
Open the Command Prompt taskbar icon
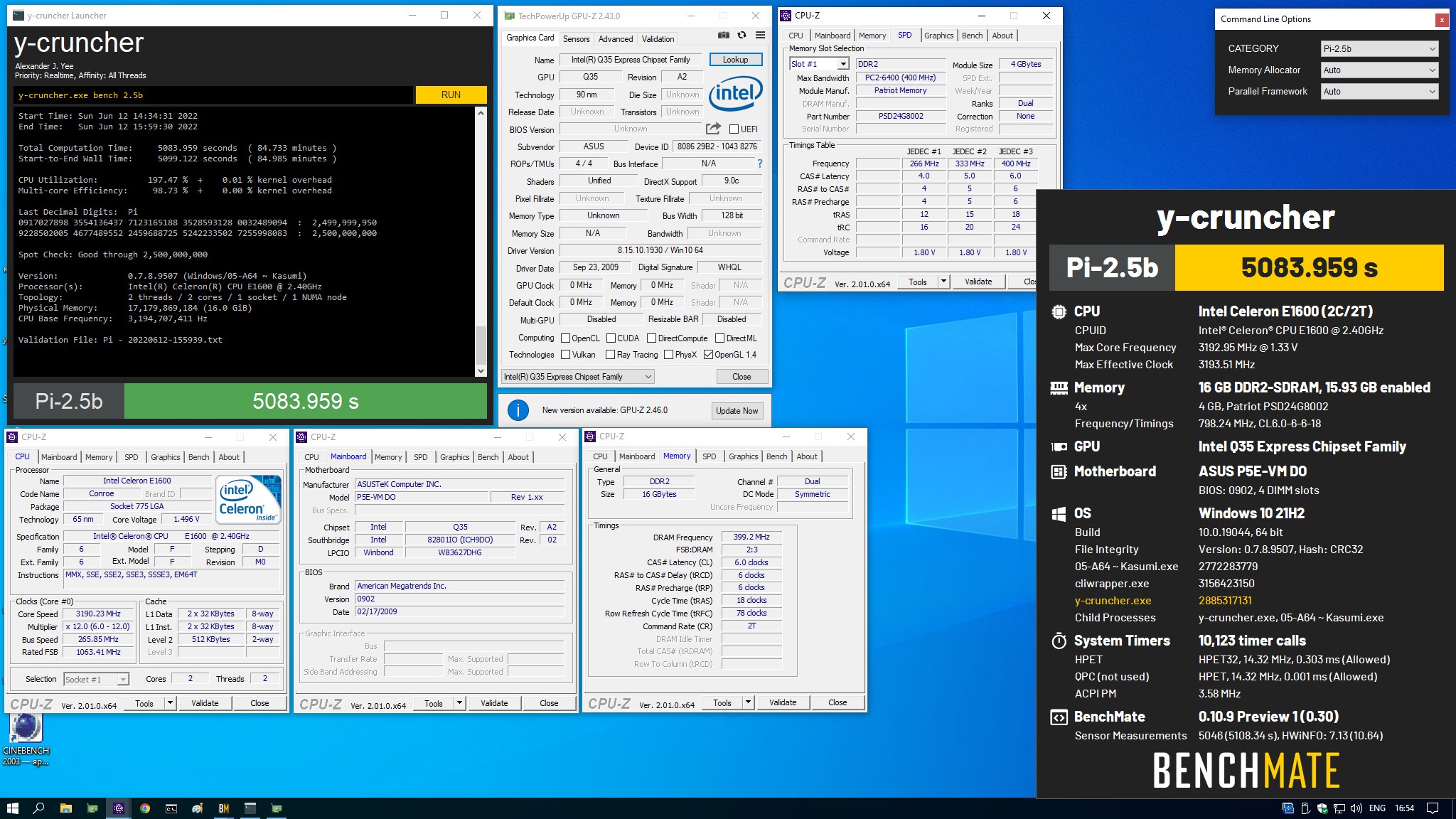[x=171, y=808]
